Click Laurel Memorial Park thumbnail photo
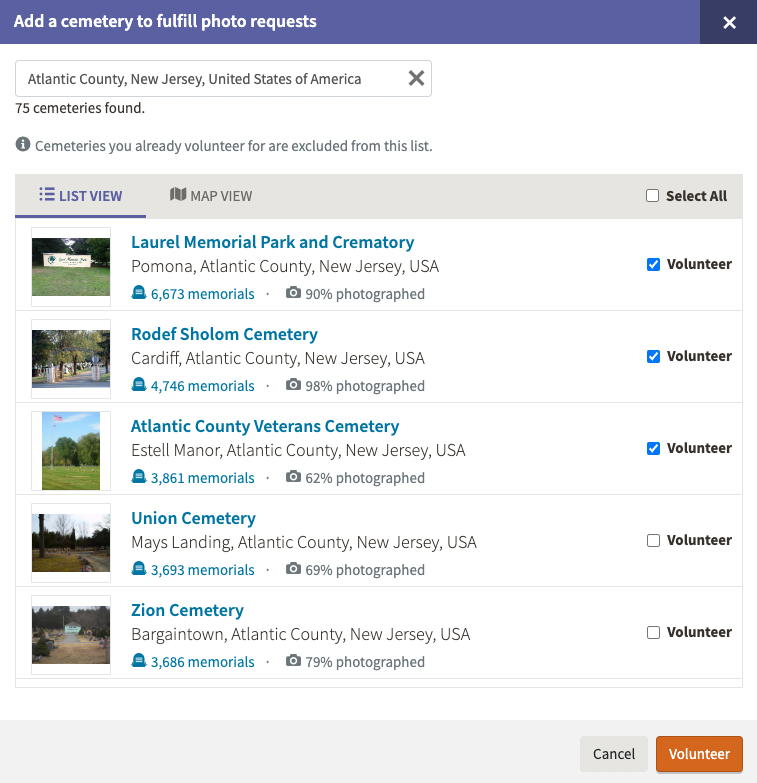Screen dimensions: 757x783 tap(71, 267)
